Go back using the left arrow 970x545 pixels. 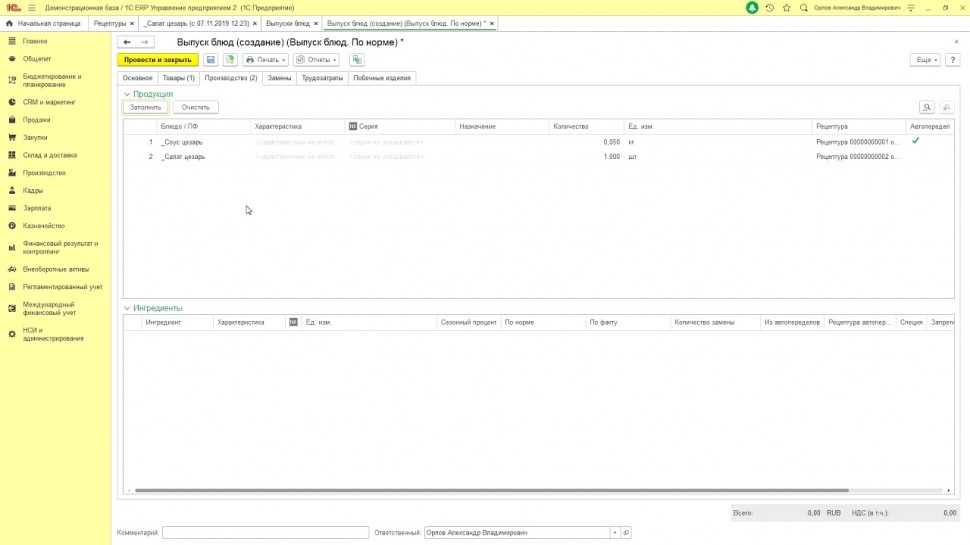click(127, 42)
